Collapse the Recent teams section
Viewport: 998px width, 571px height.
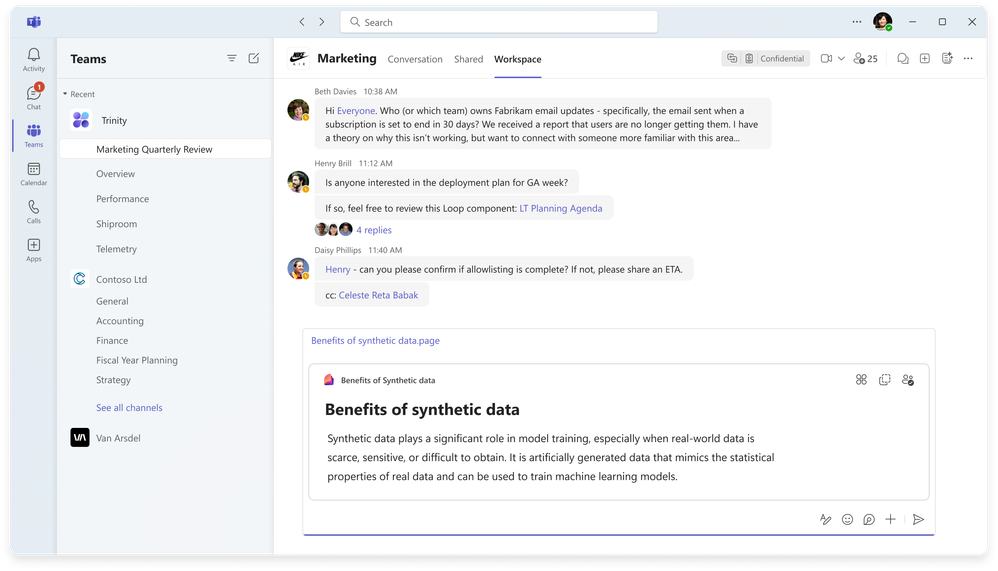[x=65, y=94]
